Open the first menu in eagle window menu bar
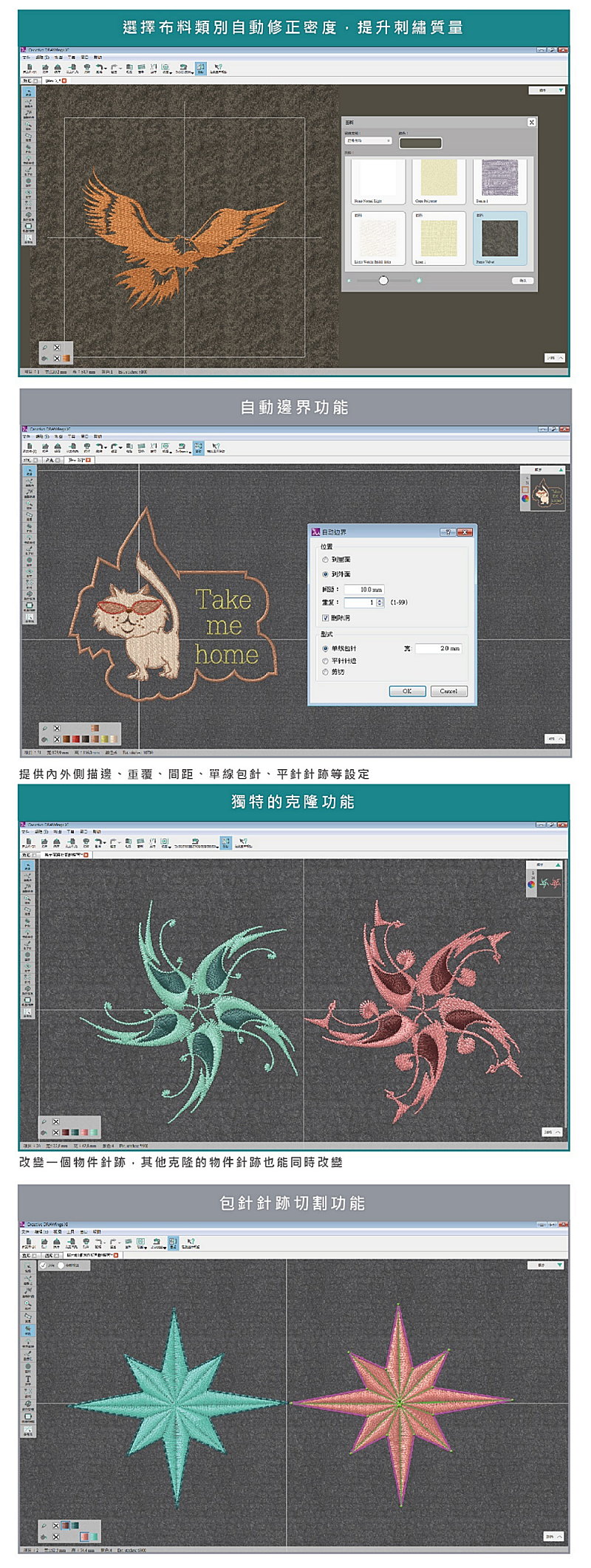This screenshot has width=591, height=1568. [26, 57]
